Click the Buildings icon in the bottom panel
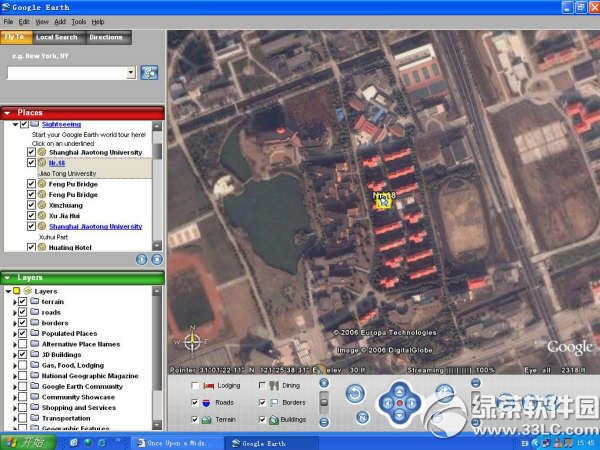Screen dimensions: 600x450 [274, 420]
